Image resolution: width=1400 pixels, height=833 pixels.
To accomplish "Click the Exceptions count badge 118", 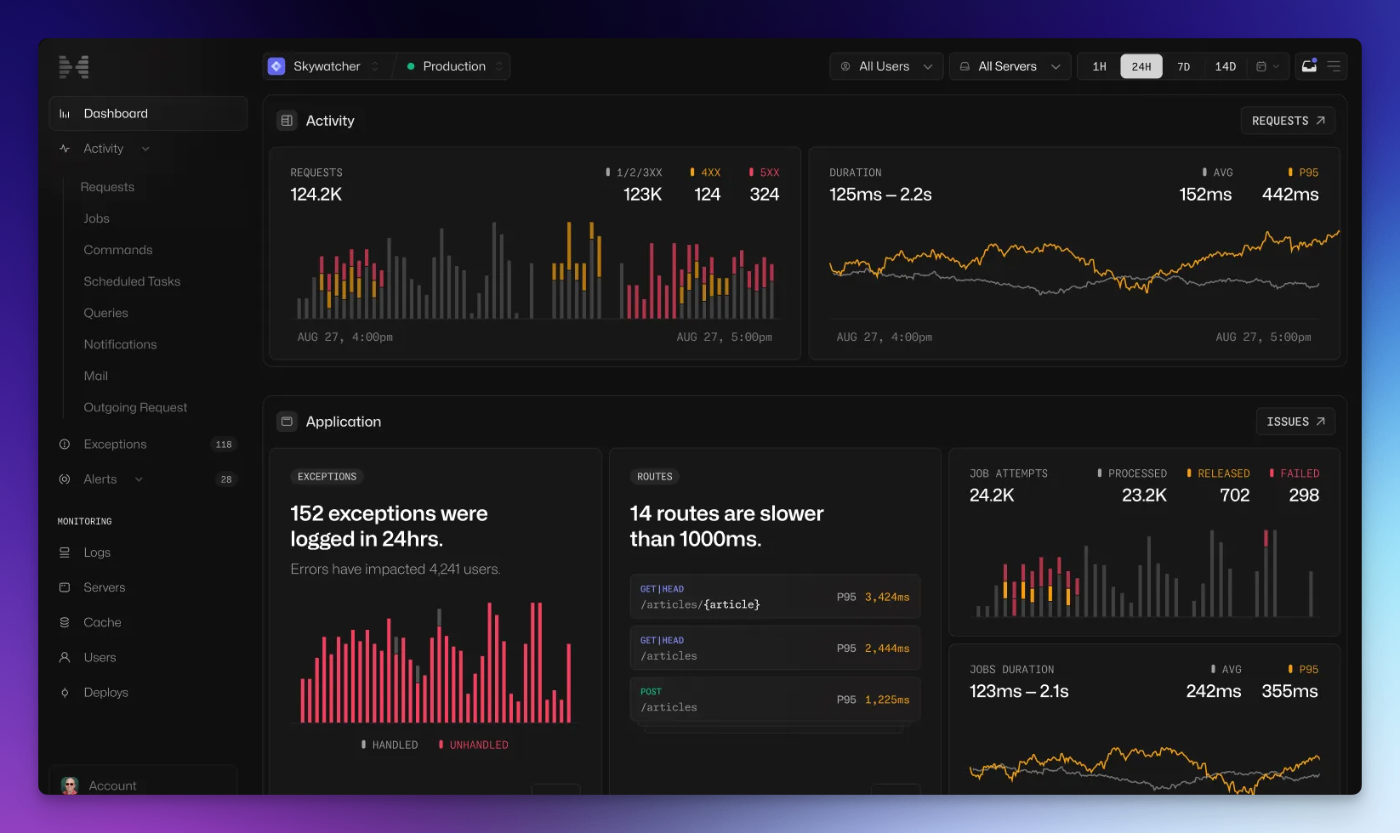I will 224,444.
